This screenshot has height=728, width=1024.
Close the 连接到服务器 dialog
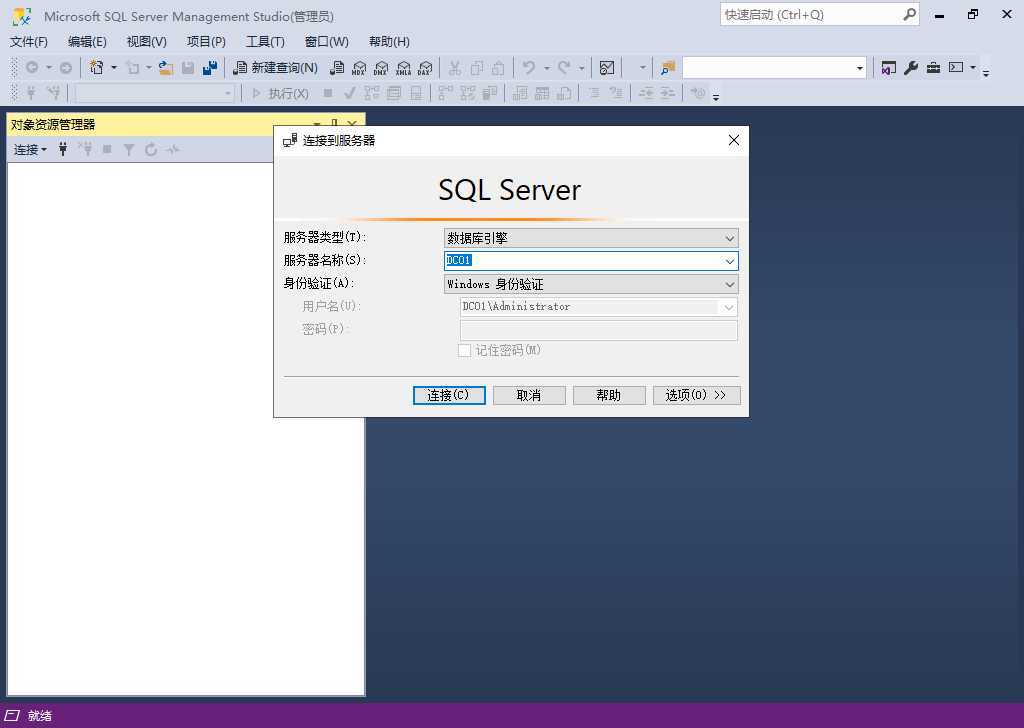tap(734, 140)
